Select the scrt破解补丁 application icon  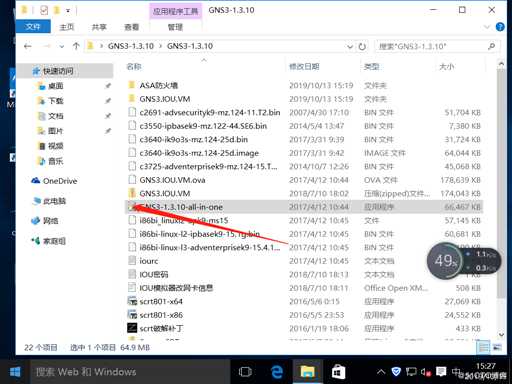[x=132, y=328]
